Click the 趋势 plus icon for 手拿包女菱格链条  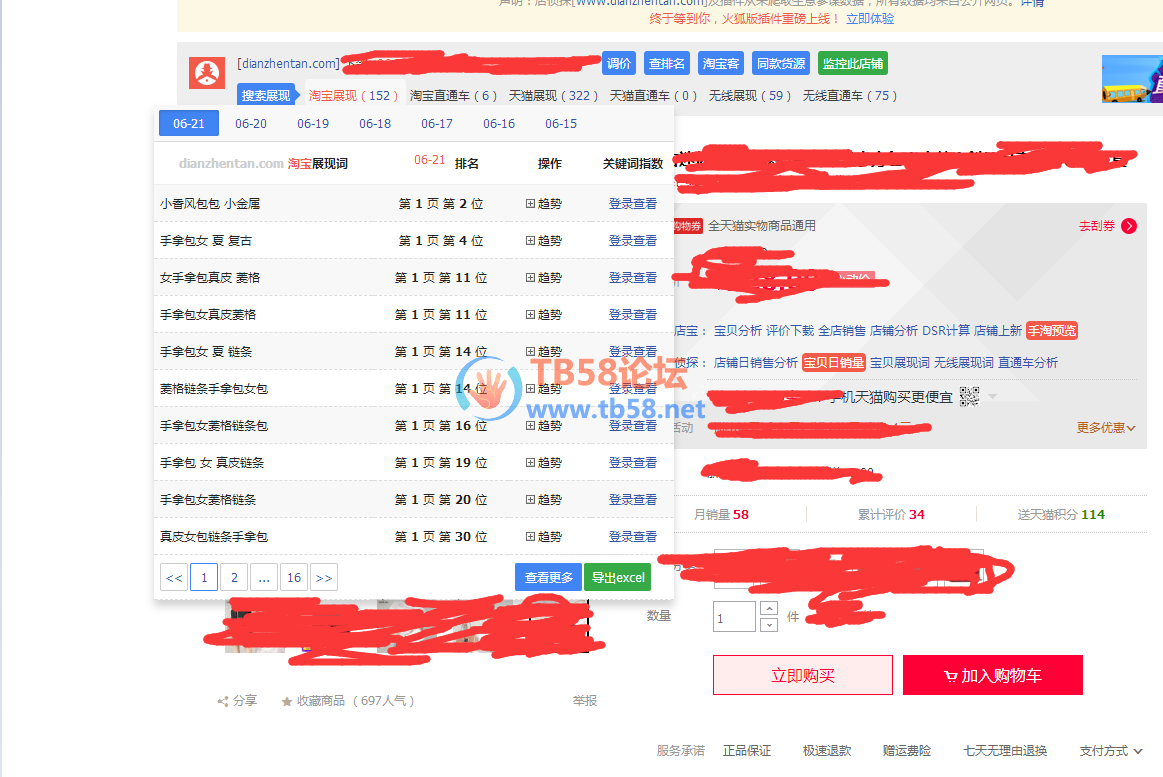[x=530, y=500]
